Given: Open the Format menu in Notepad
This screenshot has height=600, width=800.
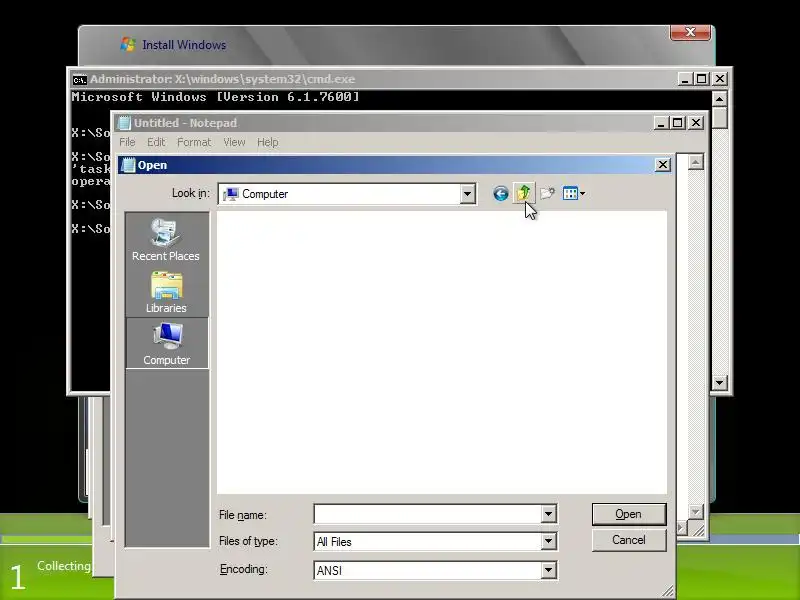Looking at the screenshot, I should (194, 142).
